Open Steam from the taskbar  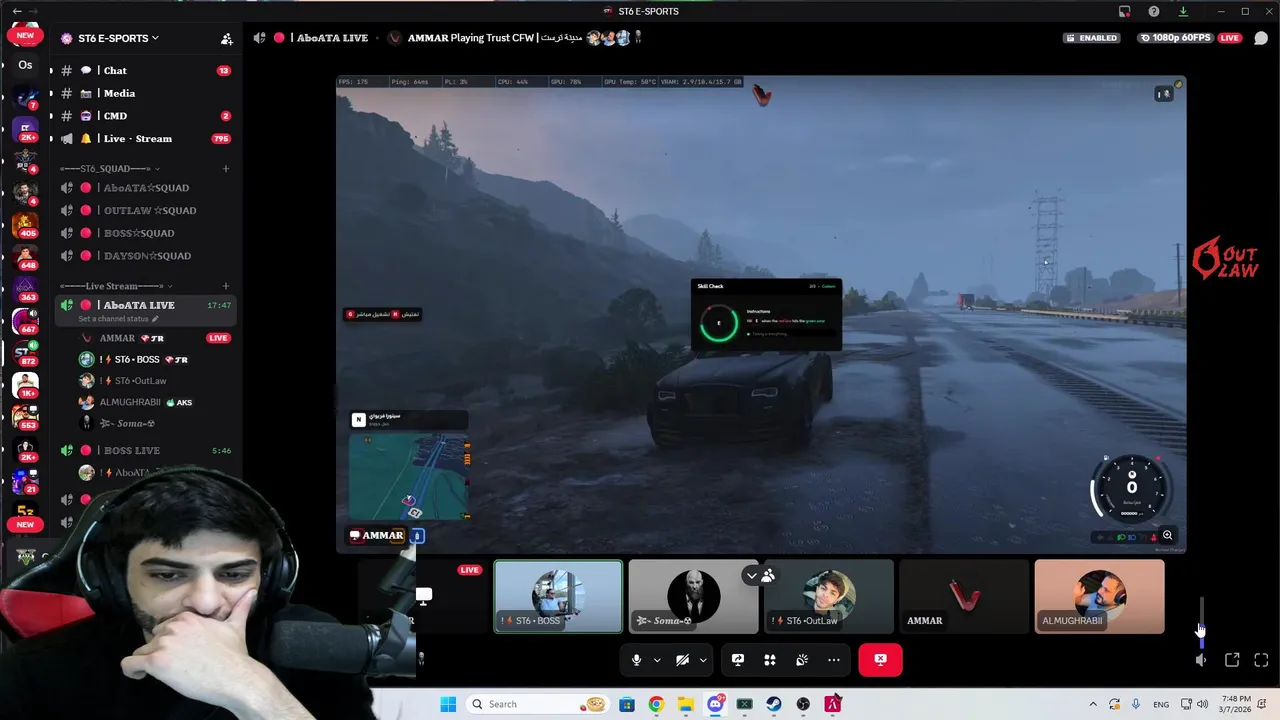click(x=774, y=704)
